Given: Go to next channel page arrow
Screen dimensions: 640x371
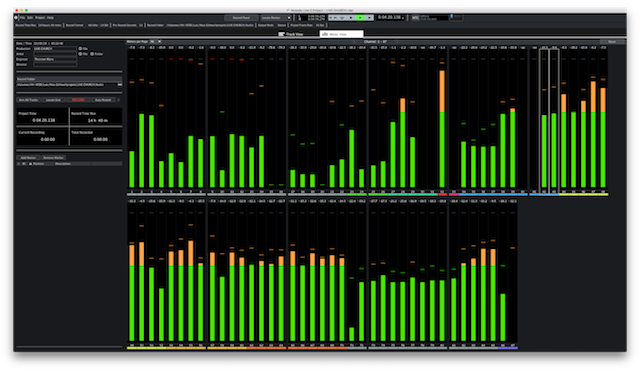Looking at the screenshot, I should point(396,42).
